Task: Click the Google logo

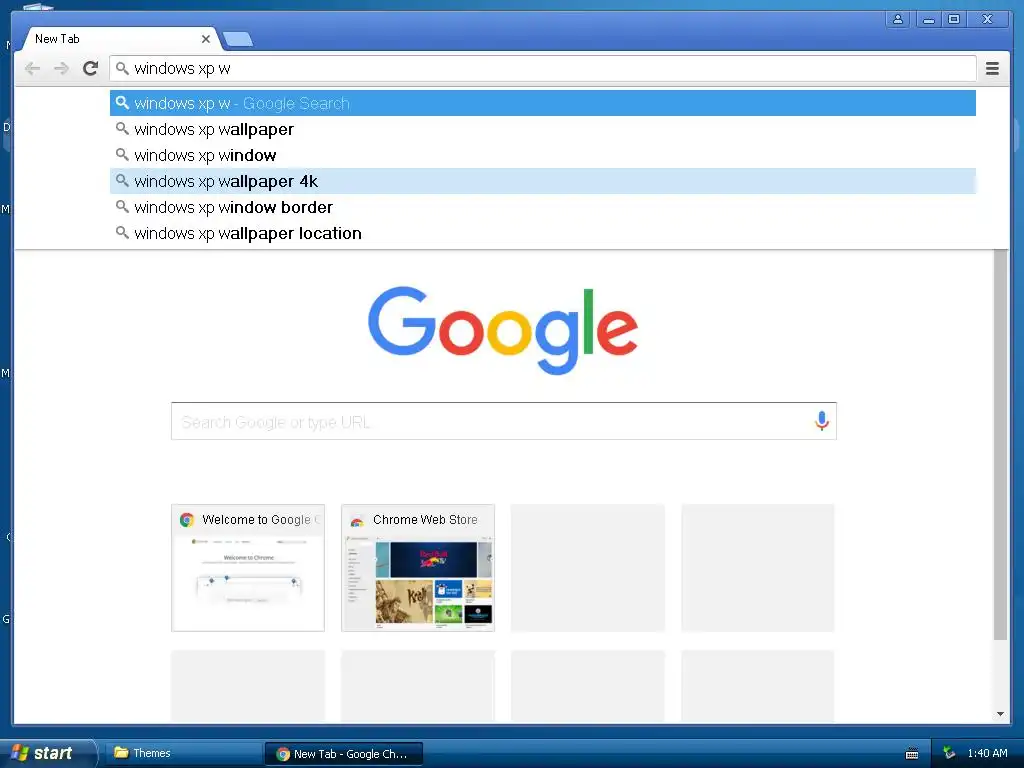Action: point(503,330)
